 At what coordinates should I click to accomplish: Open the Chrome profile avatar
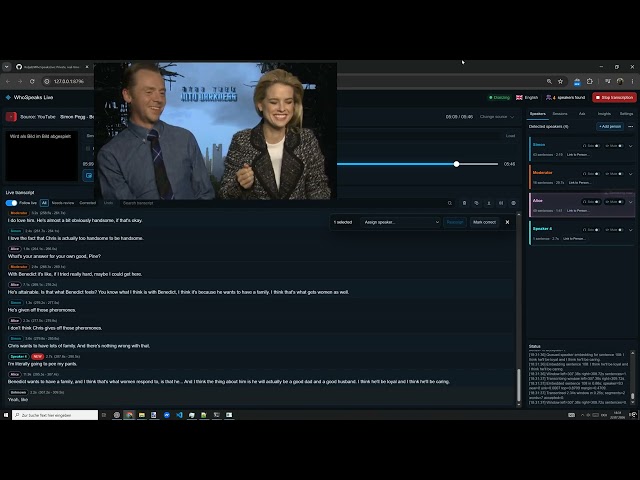(620, 81)
